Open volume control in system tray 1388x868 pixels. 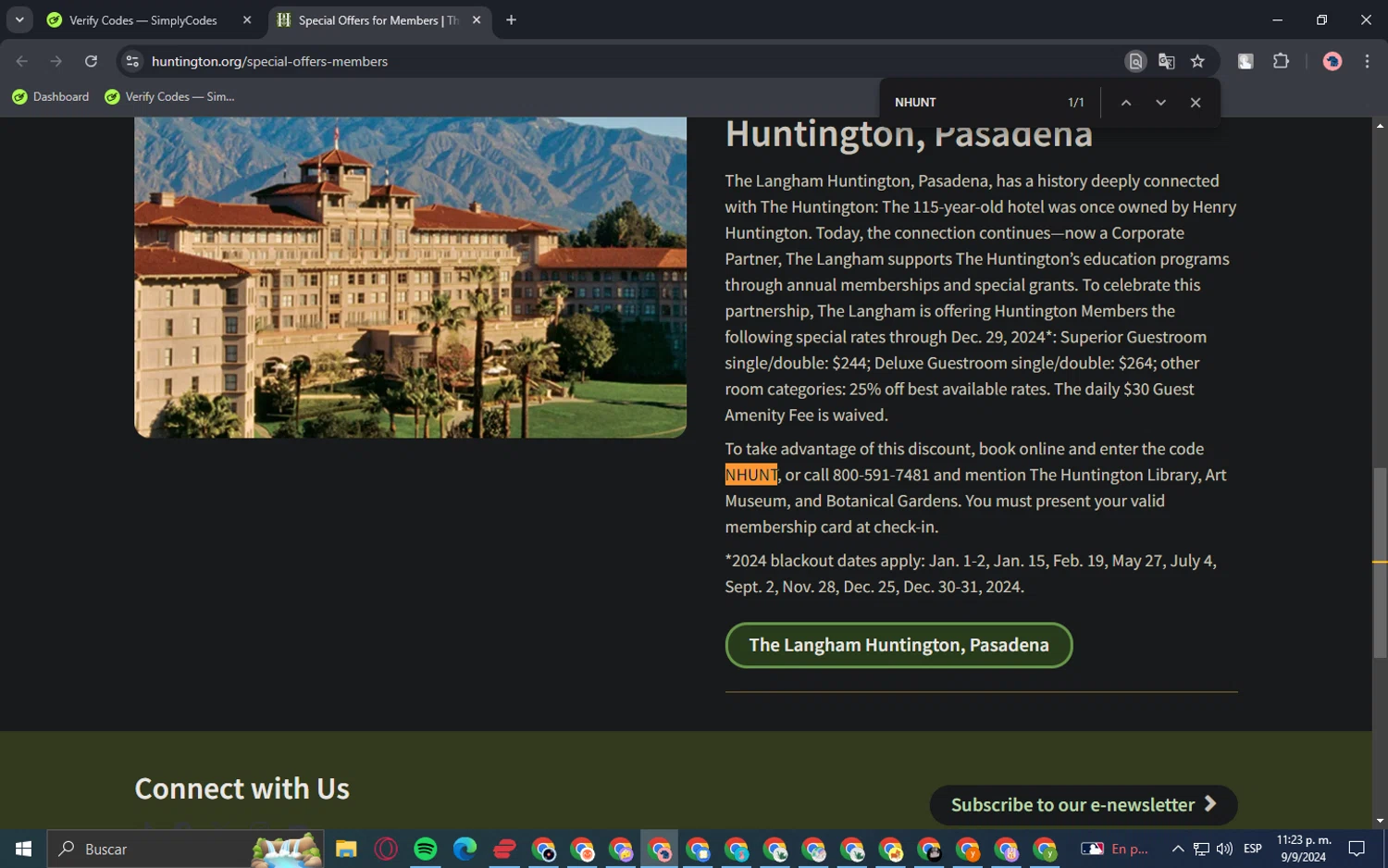click(1224, 849)
